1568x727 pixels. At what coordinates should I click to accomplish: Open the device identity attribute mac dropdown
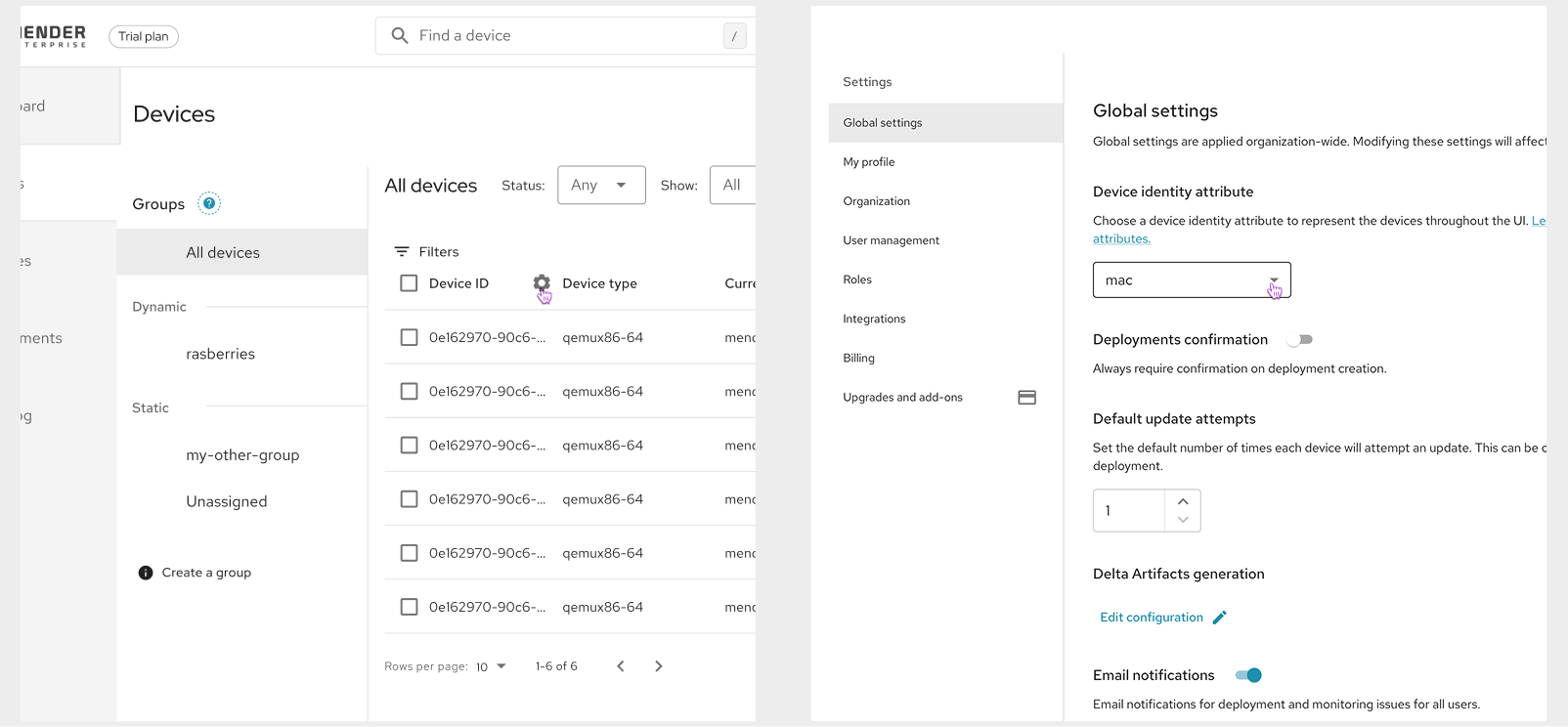pos(1192,280)
